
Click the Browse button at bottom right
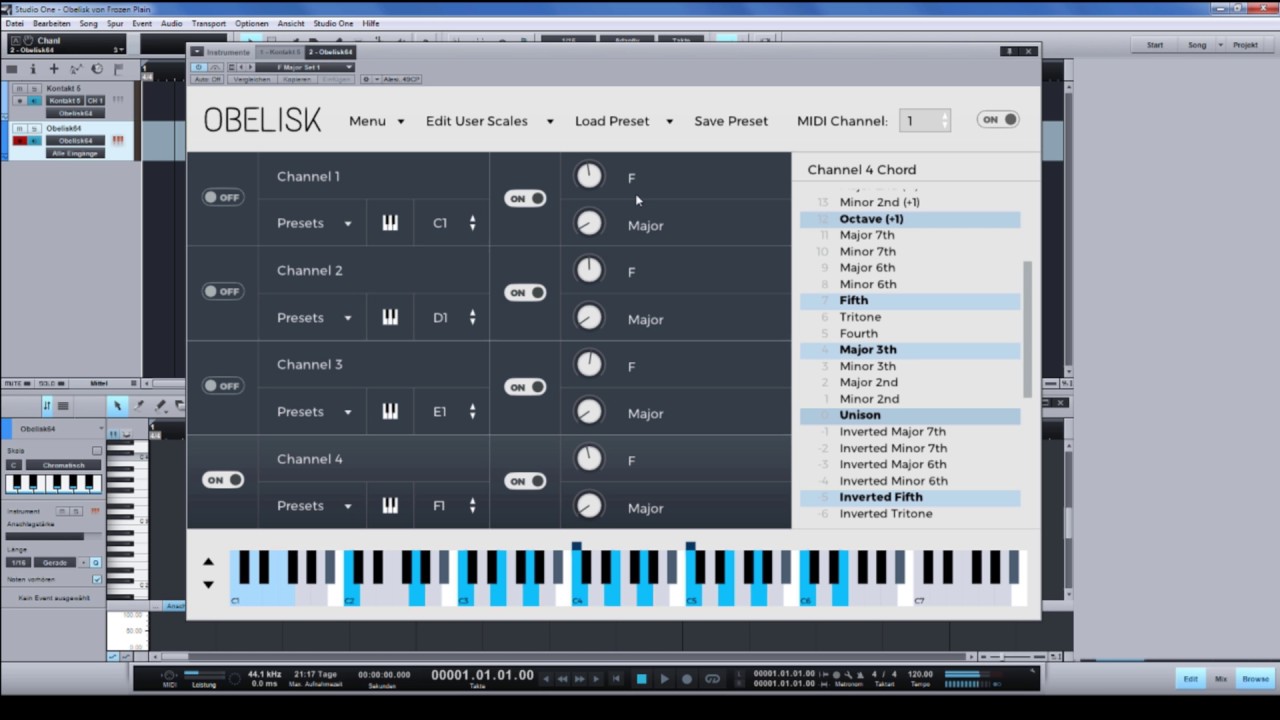tap(1255, 679)
